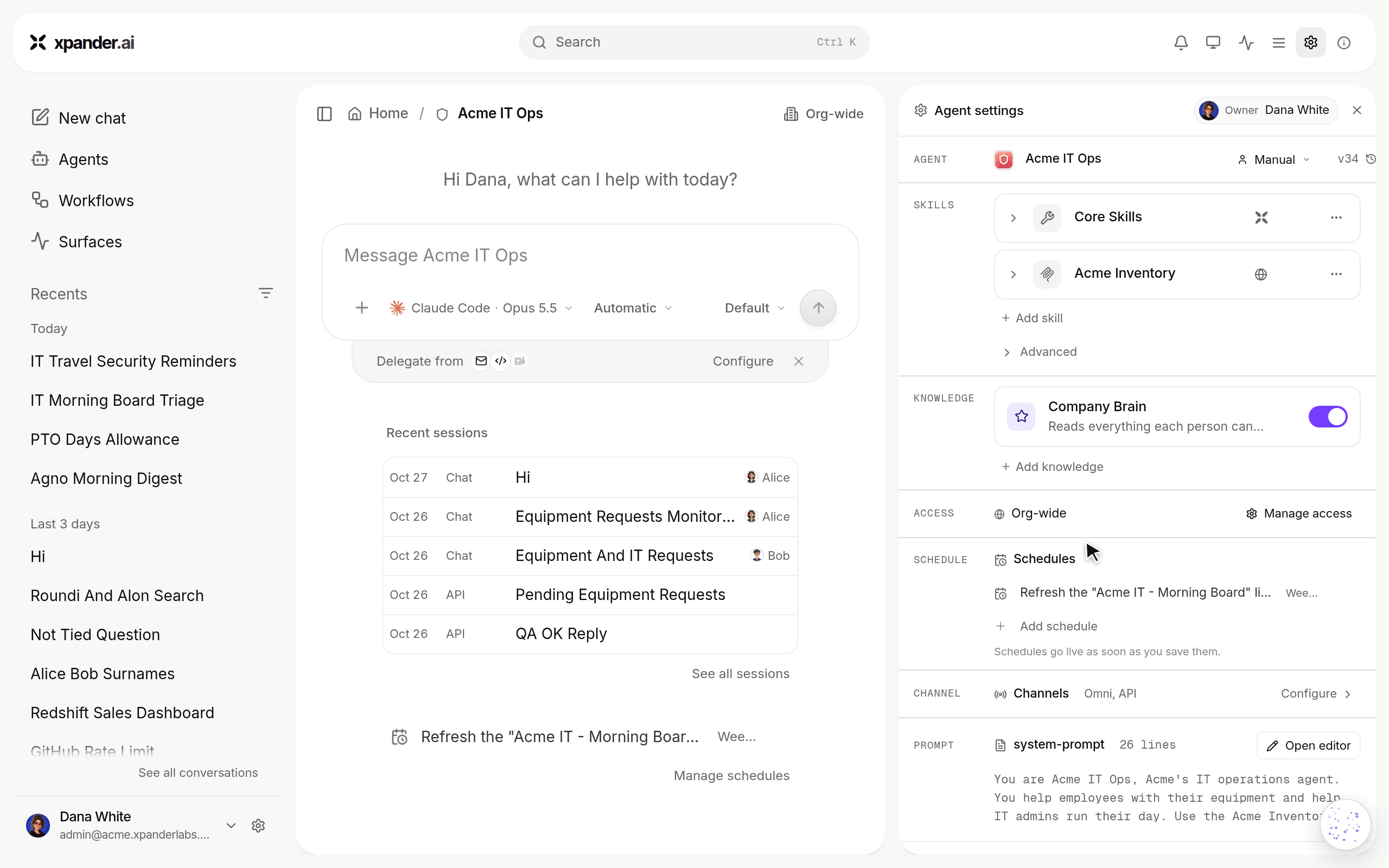The image size is (1389, 868).
Task: Click into Message Acme IT Ops field
Action: 589,256
